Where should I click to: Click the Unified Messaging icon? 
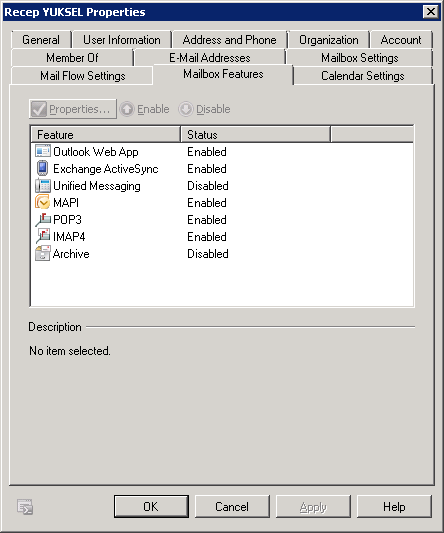tap(43, 185)
